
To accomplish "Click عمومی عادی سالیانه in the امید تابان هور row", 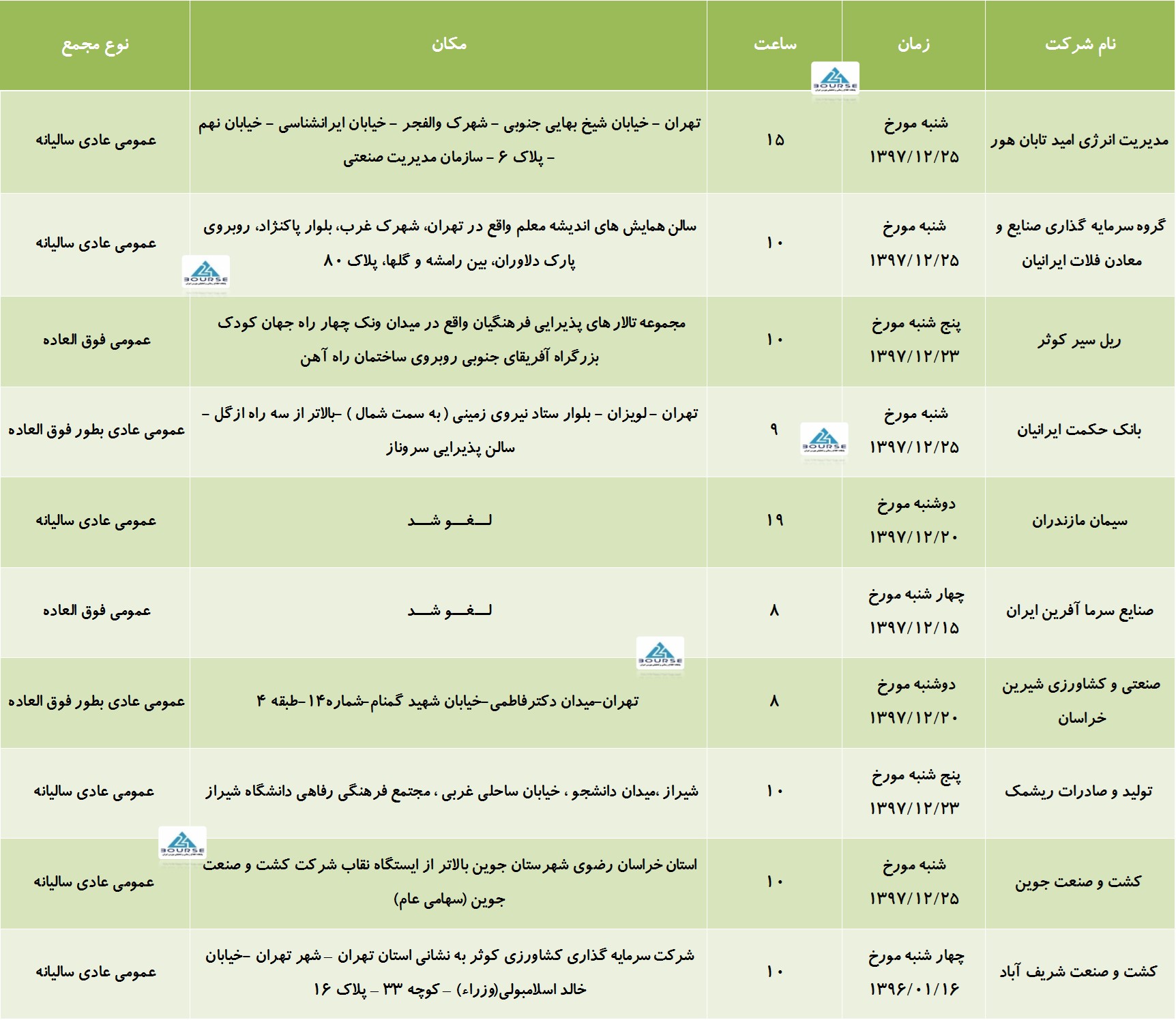I will (x=96, y=140).
